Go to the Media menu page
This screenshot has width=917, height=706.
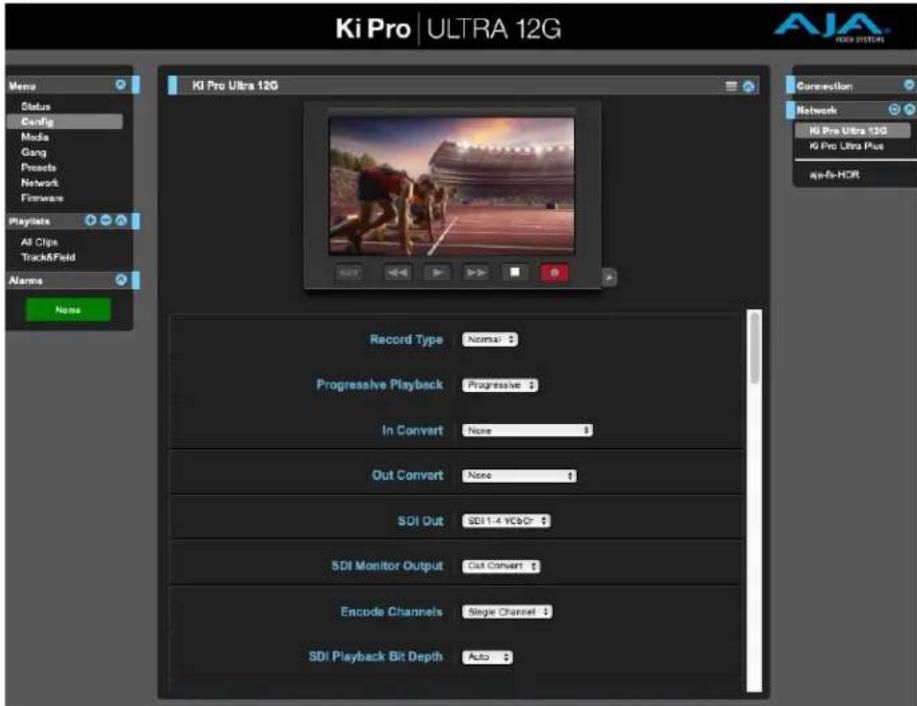click(35, 137)
